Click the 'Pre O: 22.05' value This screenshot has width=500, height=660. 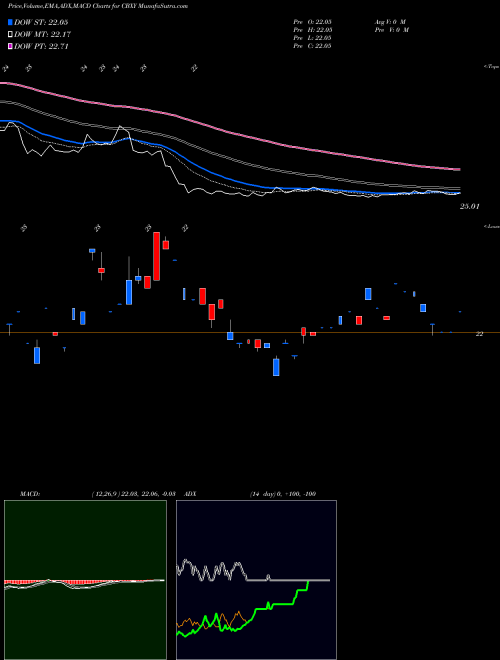(x=313, y=21)
